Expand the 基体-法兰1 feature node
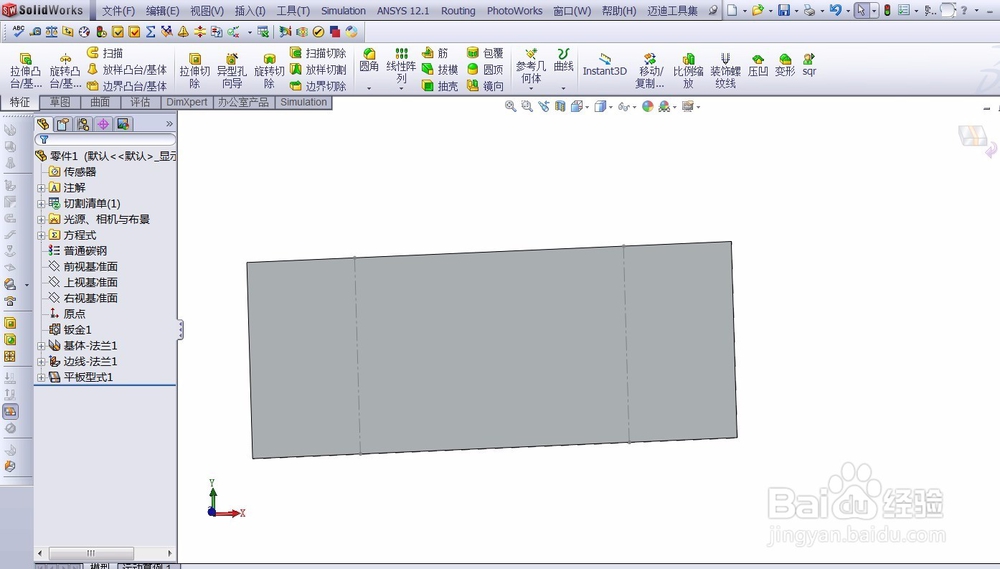1000x569 pixels. [x=41, y=346]
